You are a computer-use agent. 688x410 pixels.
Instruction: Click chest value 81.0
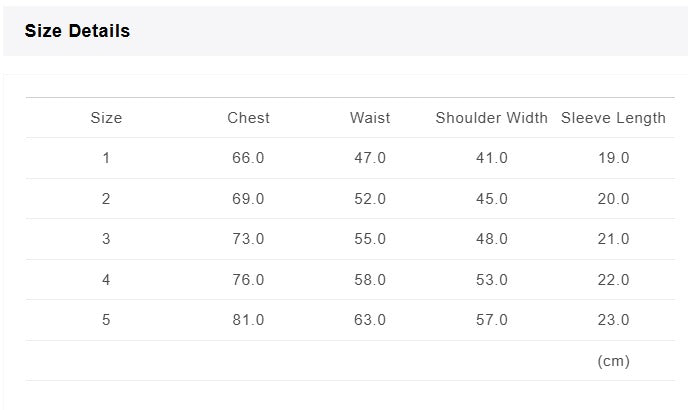point(248,320)
